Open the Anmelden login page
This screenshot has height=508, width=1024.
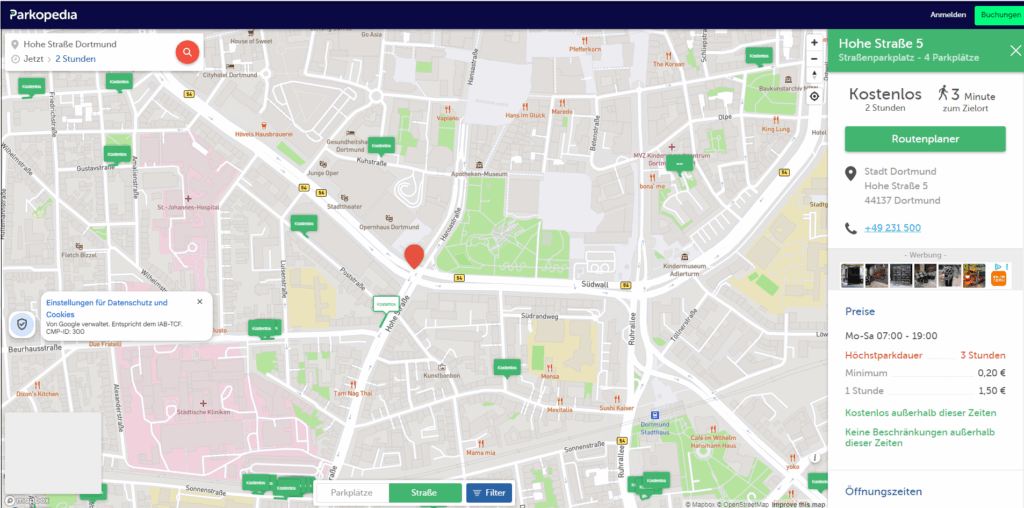(948, 15)
